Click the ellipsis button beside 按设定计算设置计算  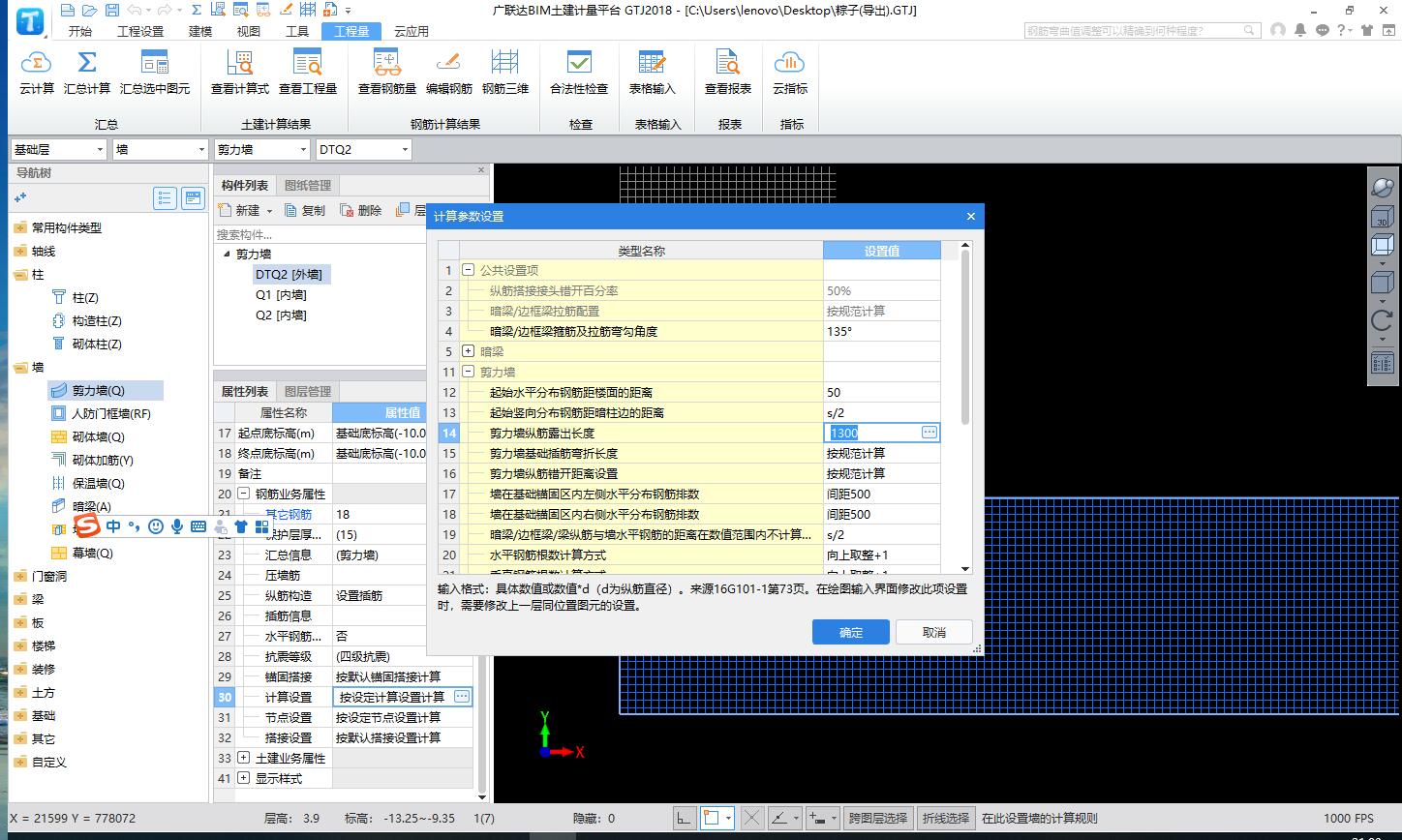462,697
